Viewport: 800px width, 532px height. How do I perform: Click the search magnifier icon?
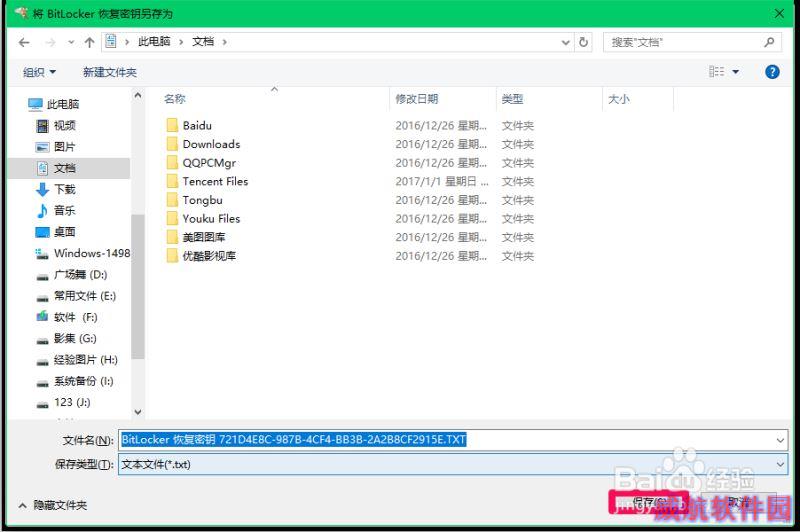769,42
